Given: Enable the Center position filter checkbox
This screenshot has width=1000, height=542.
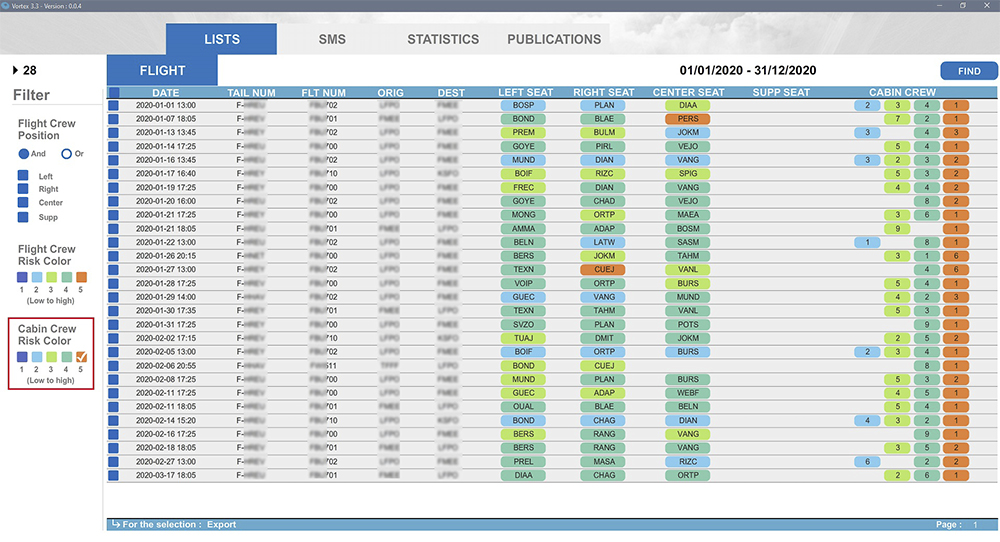Looking at the screenshot, I should [x=24, y=203].
